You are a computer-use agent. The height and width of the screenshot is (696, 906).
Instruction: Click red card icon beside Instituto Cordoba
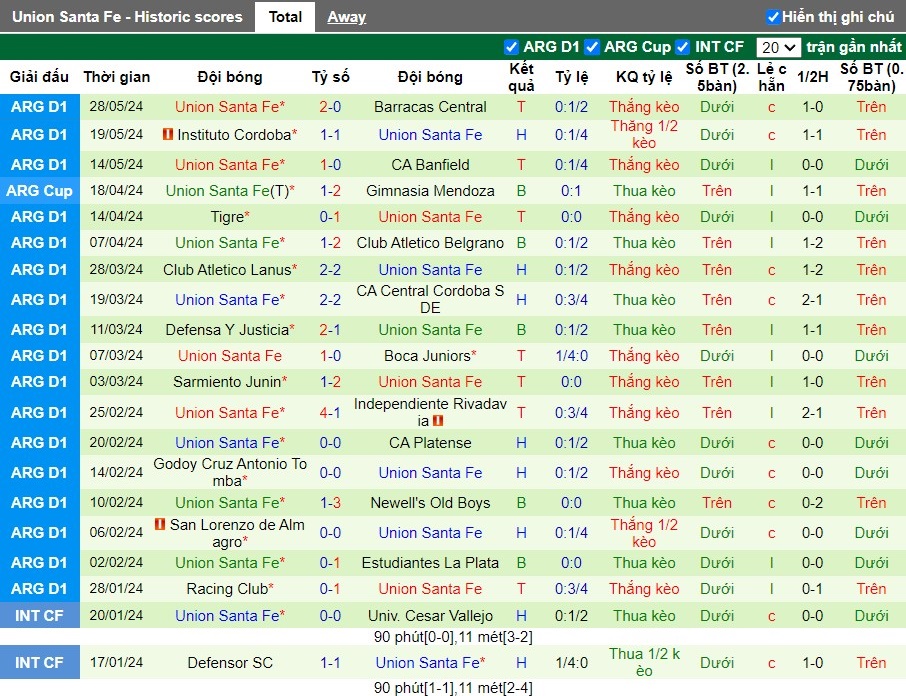click(x=168, y=135)
